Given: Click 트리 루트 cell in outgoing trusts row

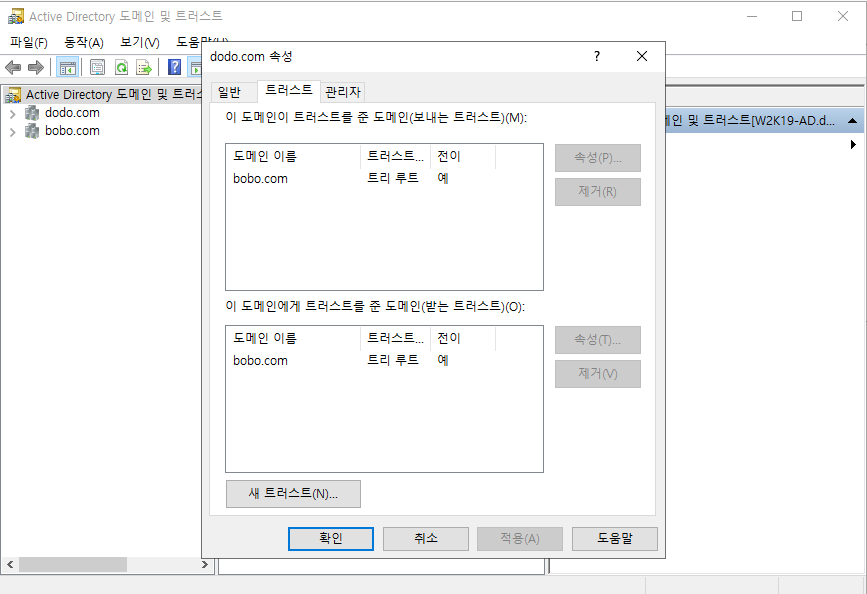Looking at the screenshot, I should [393, 178].
